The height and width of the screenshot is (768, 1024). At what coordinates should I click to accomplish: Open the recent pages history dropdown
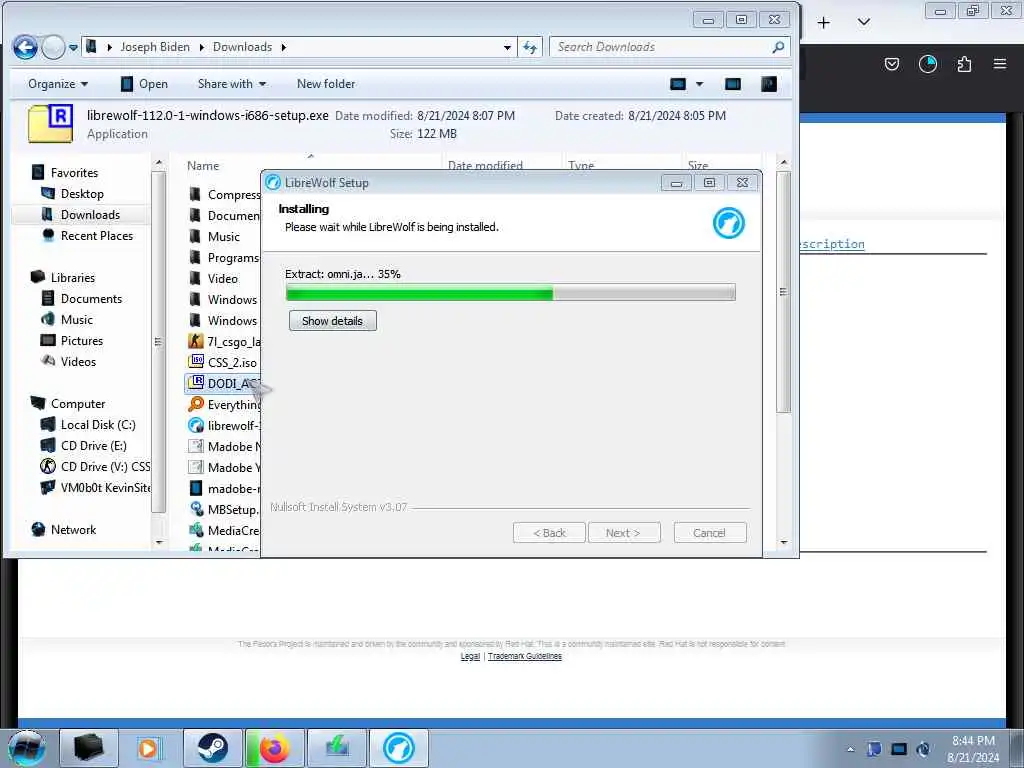coord(73,48)
